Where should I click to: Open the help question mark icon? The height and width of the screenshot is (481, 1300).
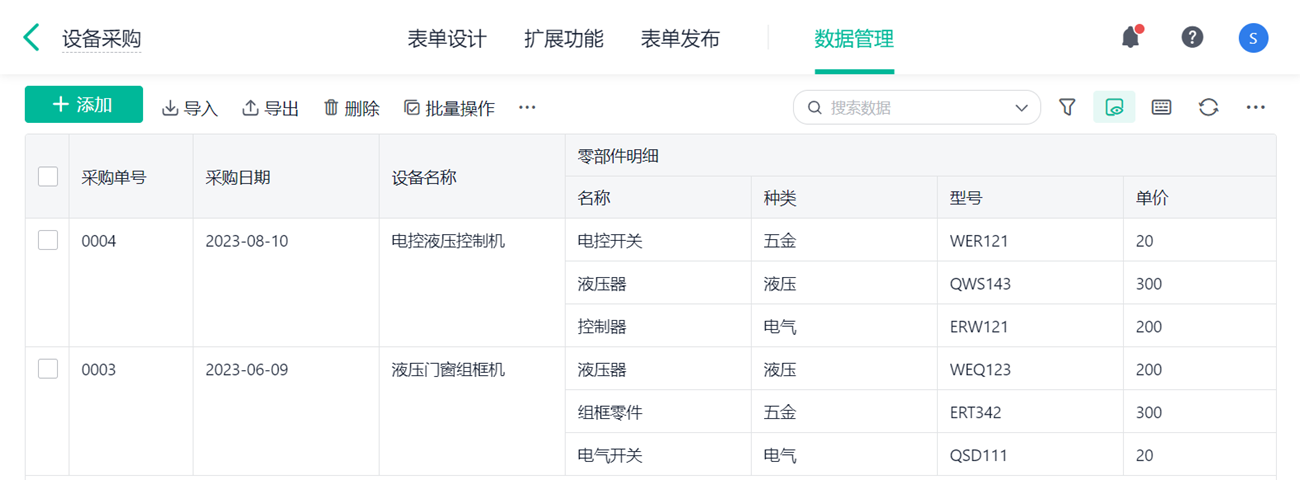[1192, 38]
